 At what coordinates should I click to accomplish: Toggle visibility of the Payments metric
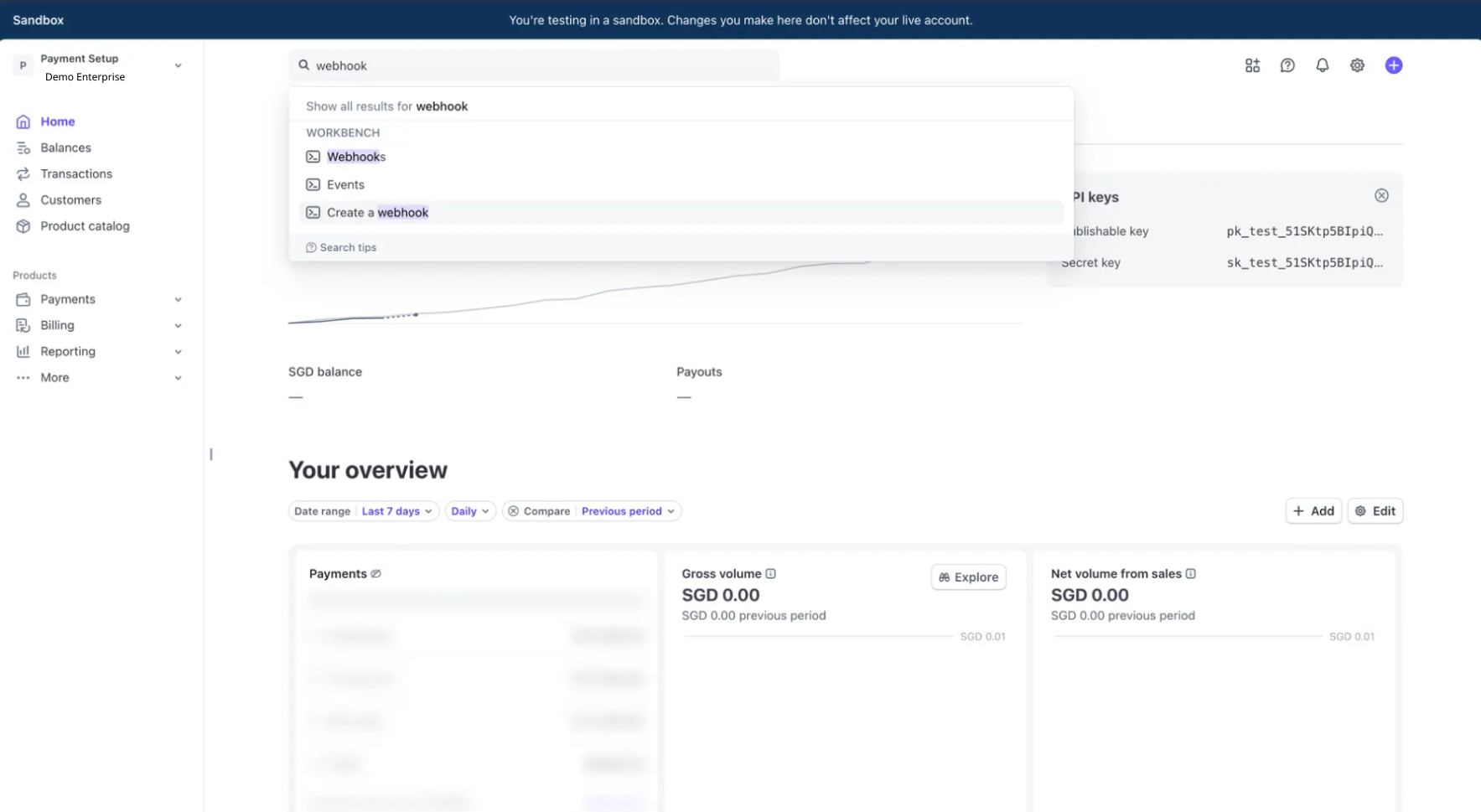coord(375,573)
